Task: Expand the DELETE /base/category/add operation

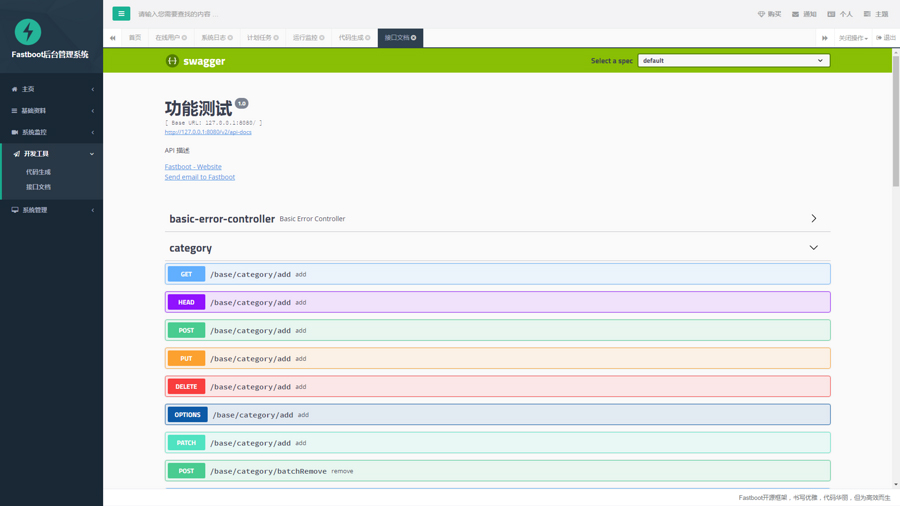Action: [497, 387]
